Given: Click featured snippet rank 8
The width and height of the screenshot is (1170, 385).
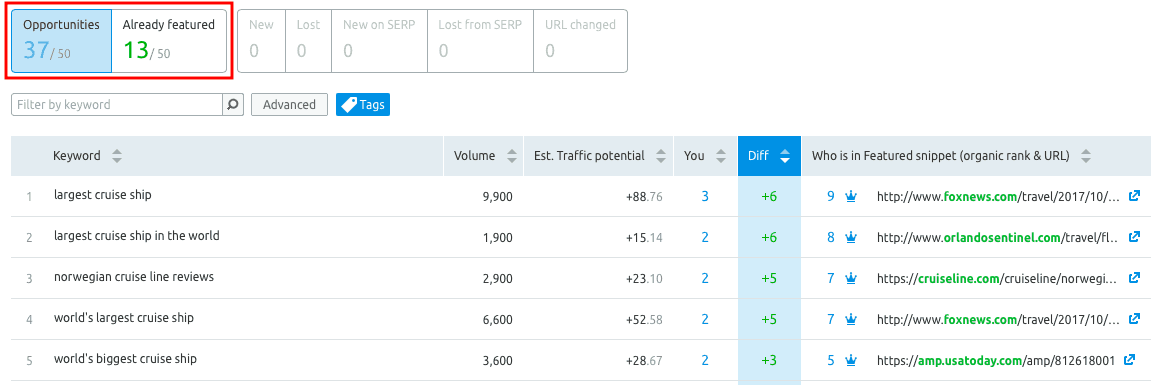Looking at the screenshot, I should point(830,238).
